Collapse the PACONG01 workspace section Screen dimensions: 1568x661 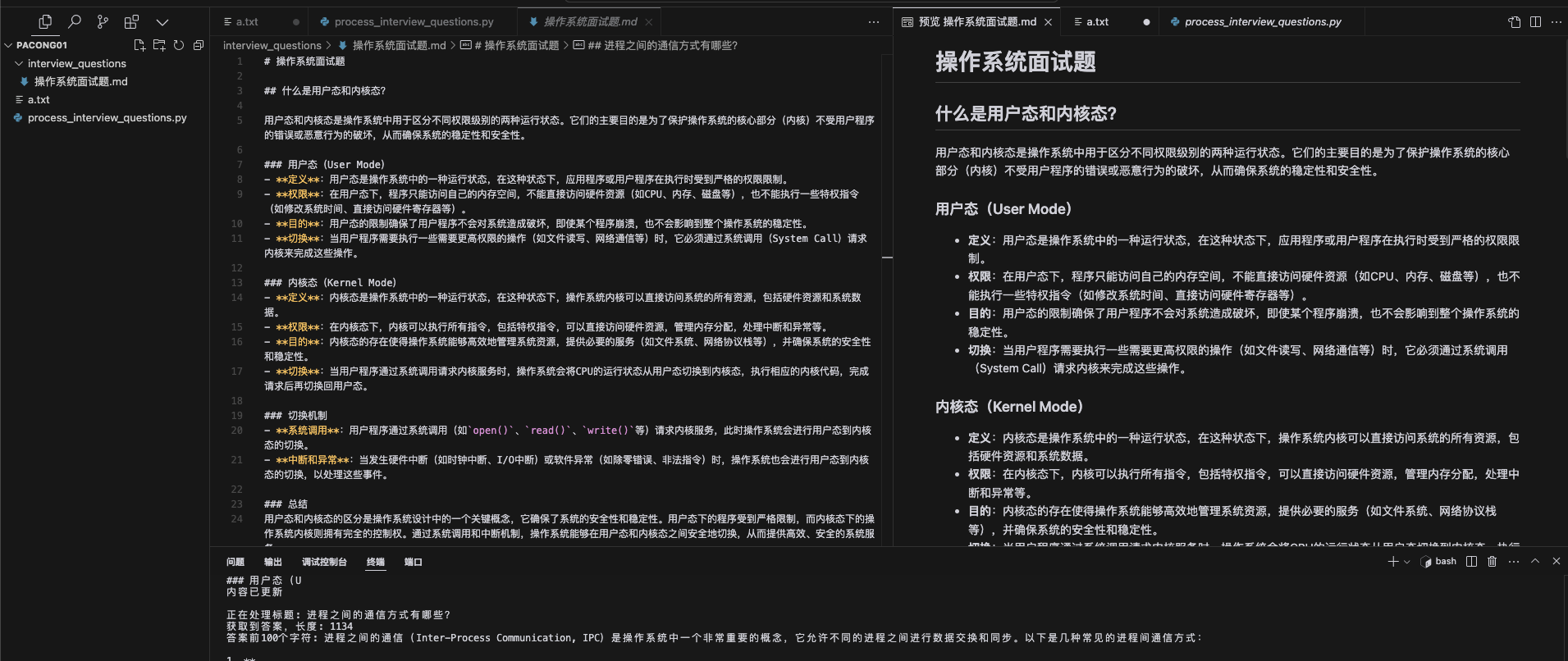coord(8,45)
